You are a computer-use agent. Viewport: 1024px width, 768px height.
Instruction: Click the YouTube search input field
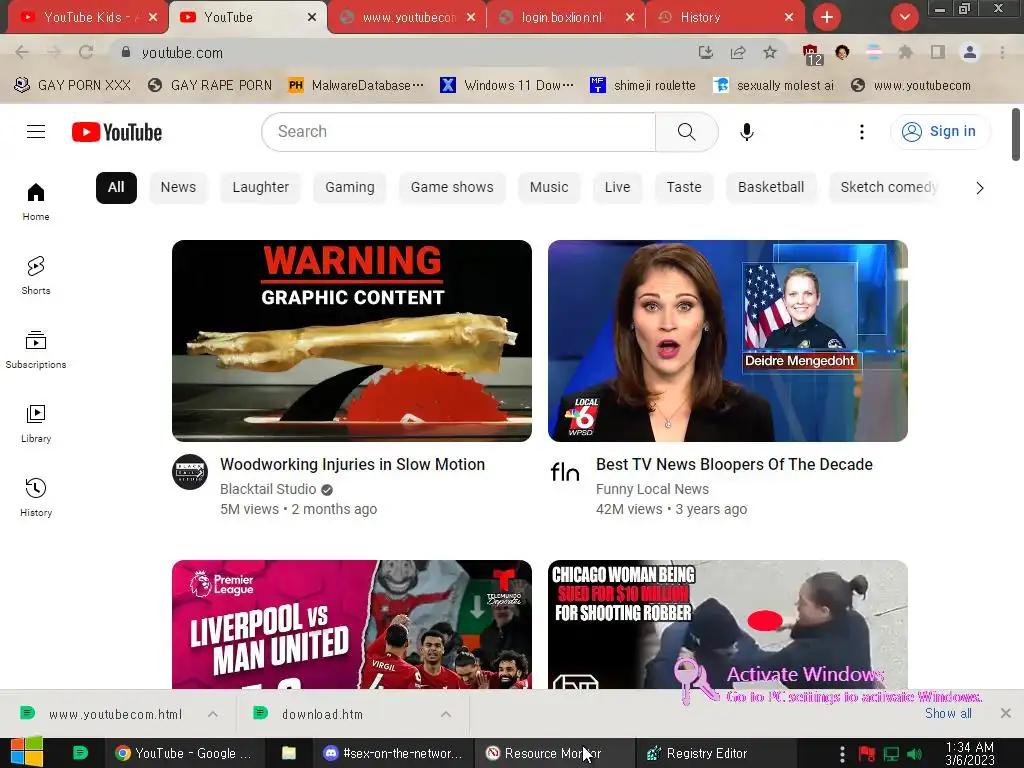click(x=458, y=132)
